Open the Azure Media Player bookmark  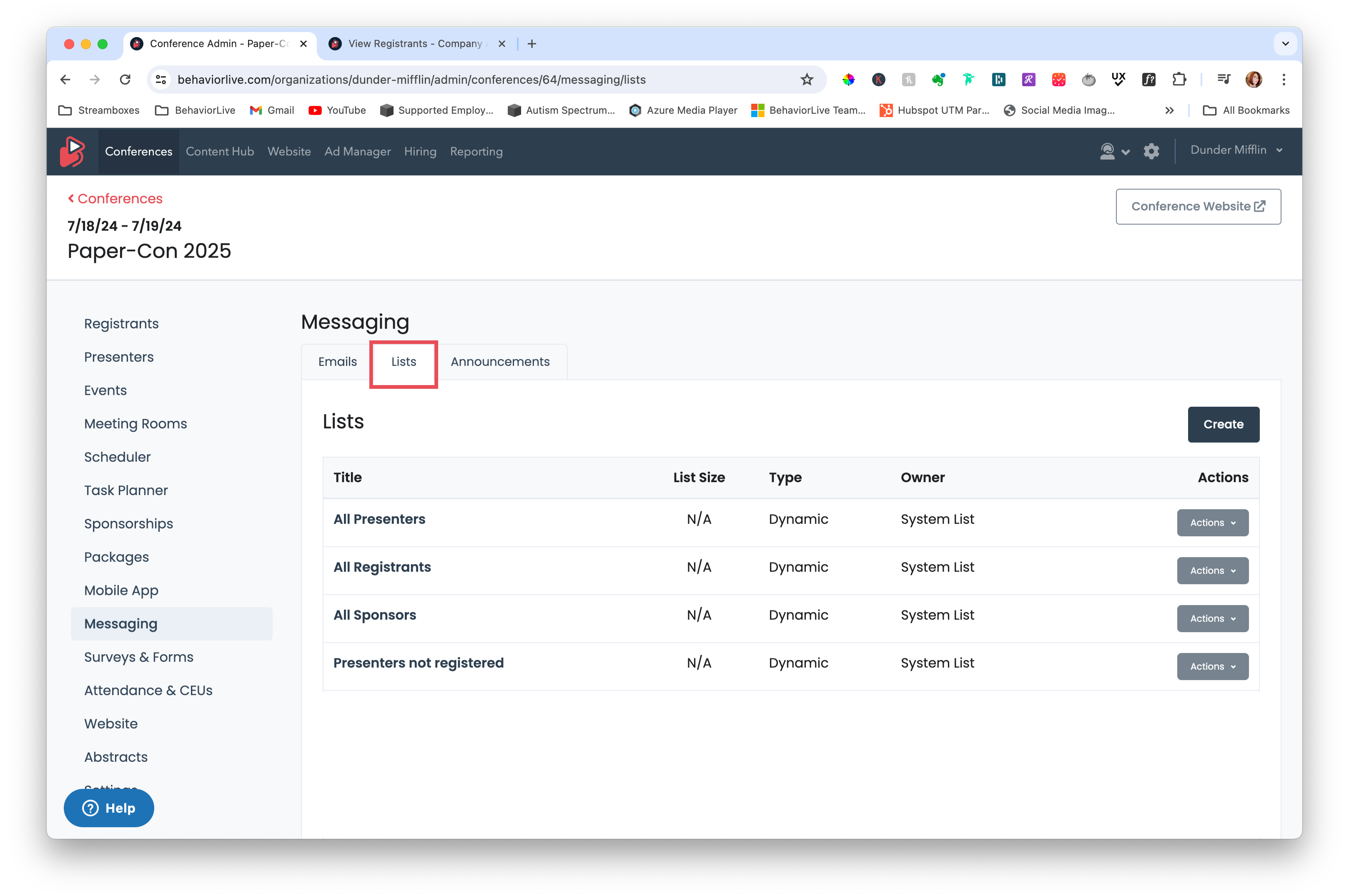[683, 110]
